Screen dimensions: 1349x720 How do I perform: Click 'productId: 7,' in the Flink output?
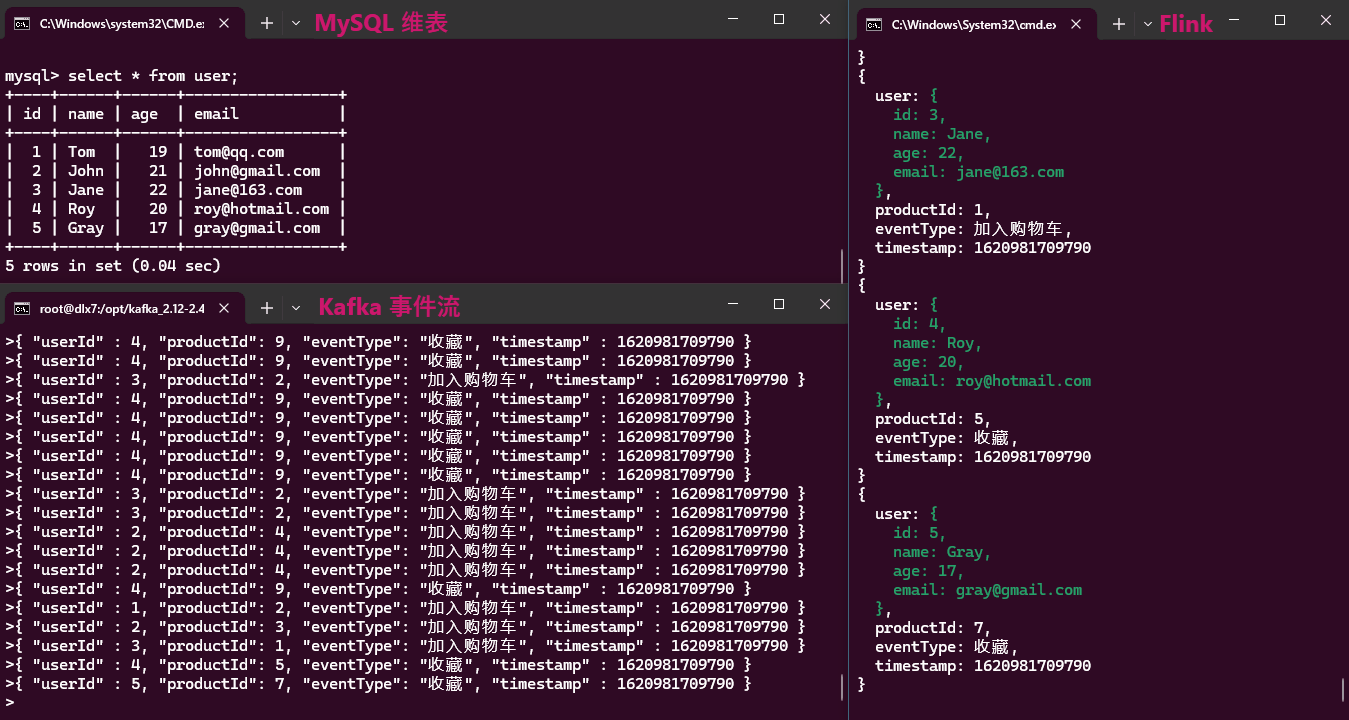pyautogui.click(x=934, y=628)
